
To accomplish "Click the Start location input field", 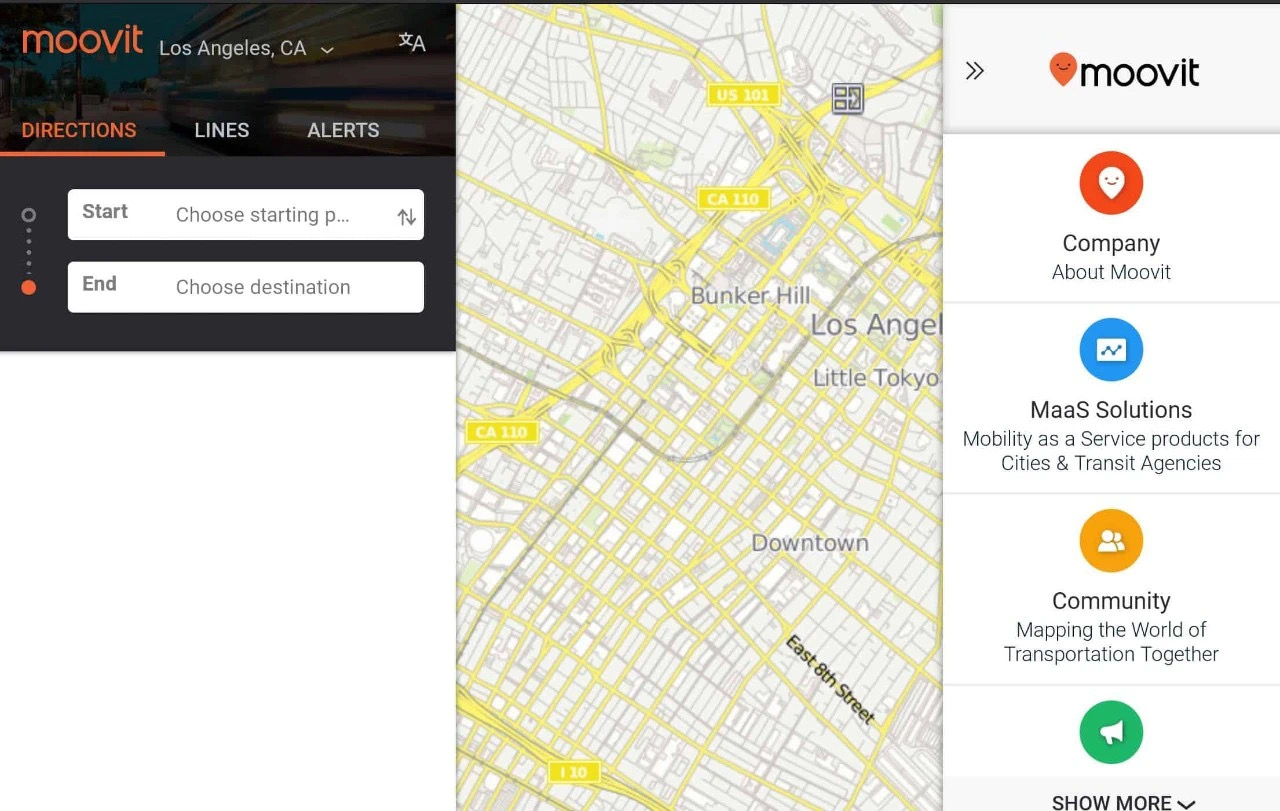I will click(x=246, y=215).
